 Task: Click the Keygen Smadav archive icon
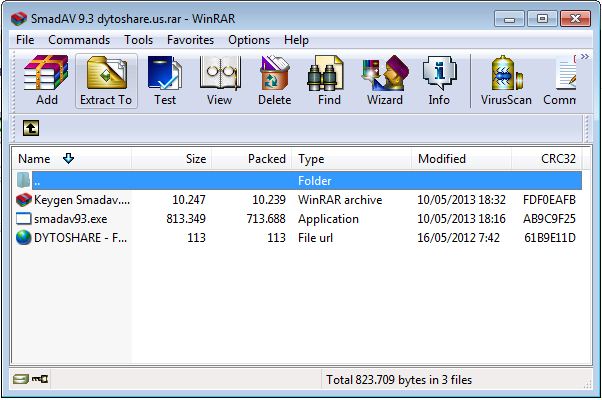23,200
